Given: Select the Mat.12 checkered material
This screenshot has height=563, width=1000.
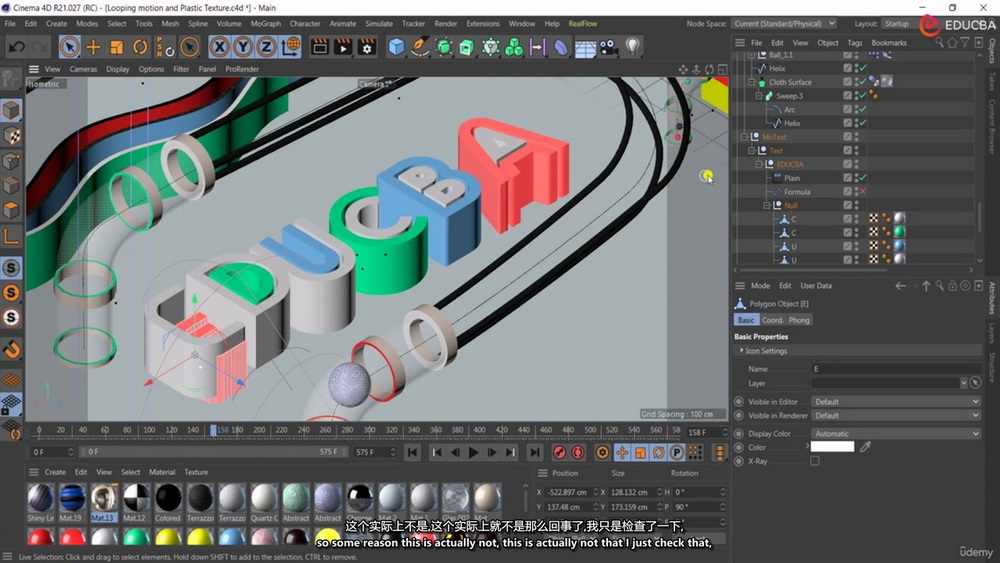Looking at the screenshot, I should click(136, 498).
